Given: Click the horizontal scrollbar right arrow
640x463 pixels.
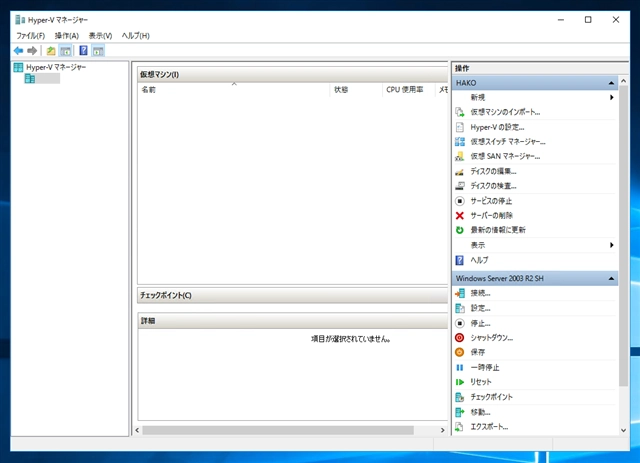Looking at the screenshot, I should 442,430.
